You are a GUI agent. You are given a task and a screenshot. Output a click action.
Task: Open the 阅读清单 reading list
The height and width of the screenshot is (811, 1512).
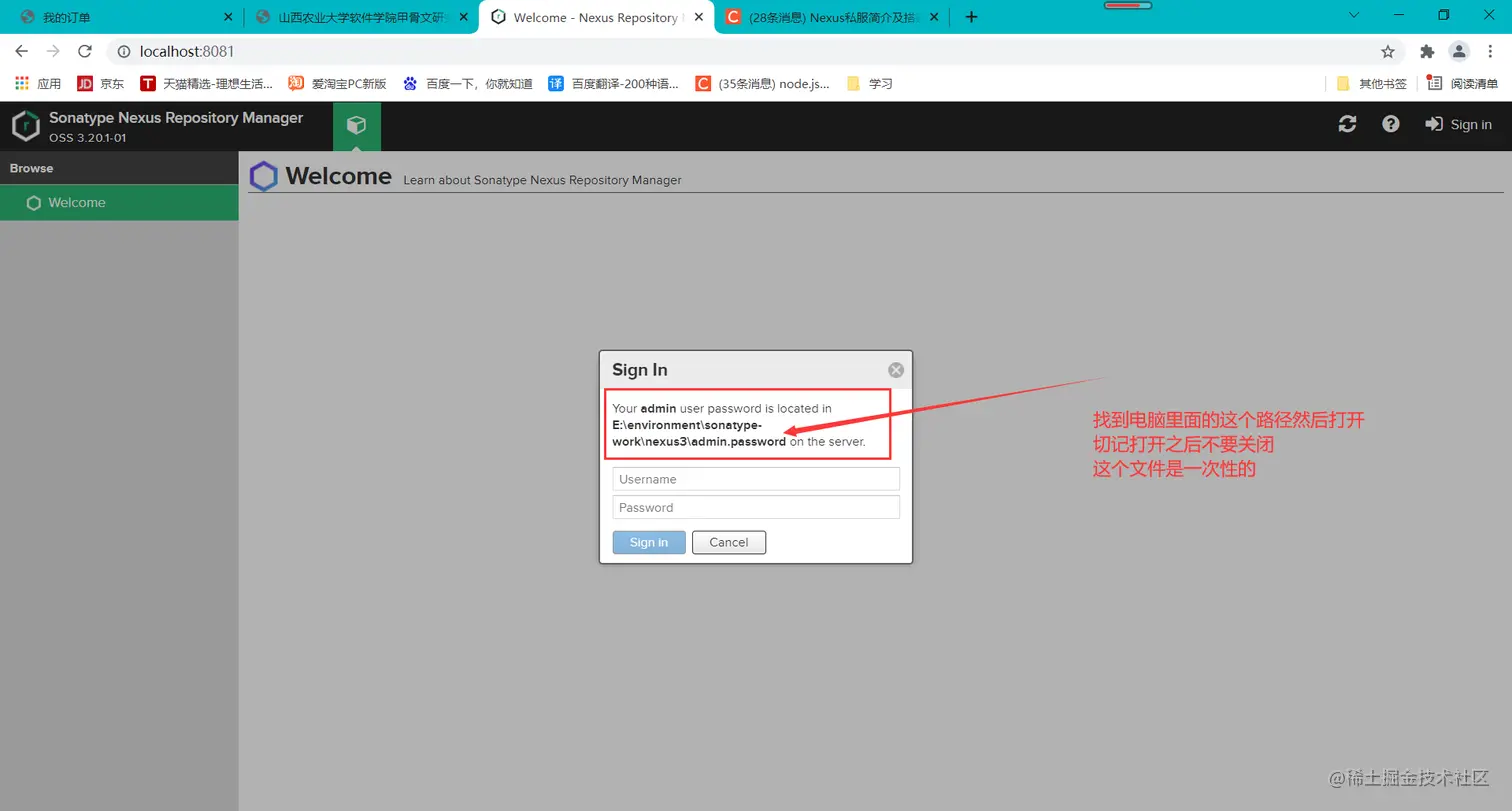(x=1463, y=84)
